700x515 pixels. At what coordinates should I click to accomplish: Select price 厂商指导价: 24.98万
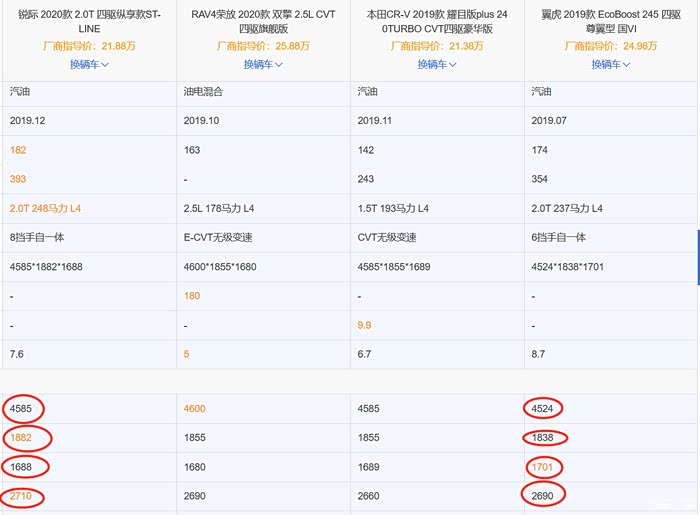pos(611,46)
